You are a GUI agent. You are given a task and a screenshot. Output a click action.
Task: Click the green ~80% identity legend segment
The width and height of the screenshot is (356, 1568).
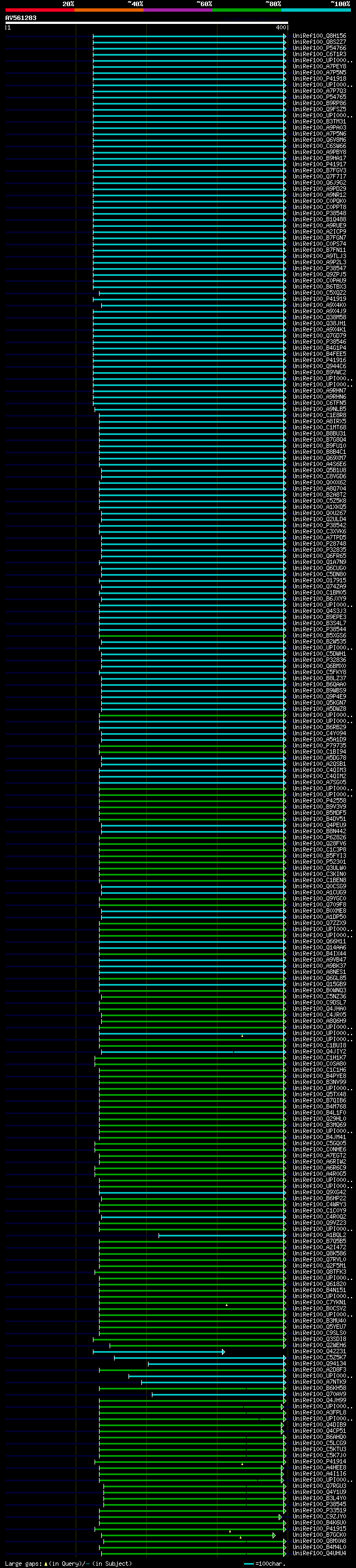coord(247,10)
